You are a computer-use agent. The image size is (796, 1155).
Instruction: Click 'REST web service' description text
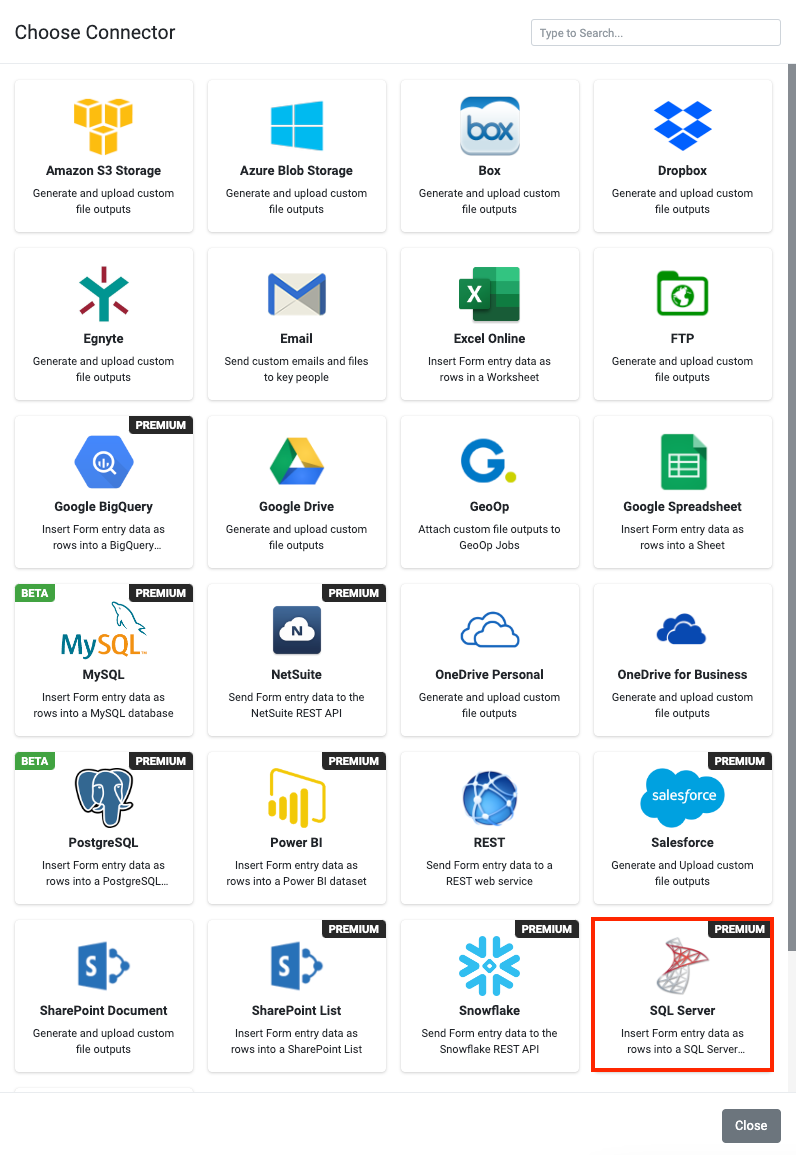tap(490, 881)
